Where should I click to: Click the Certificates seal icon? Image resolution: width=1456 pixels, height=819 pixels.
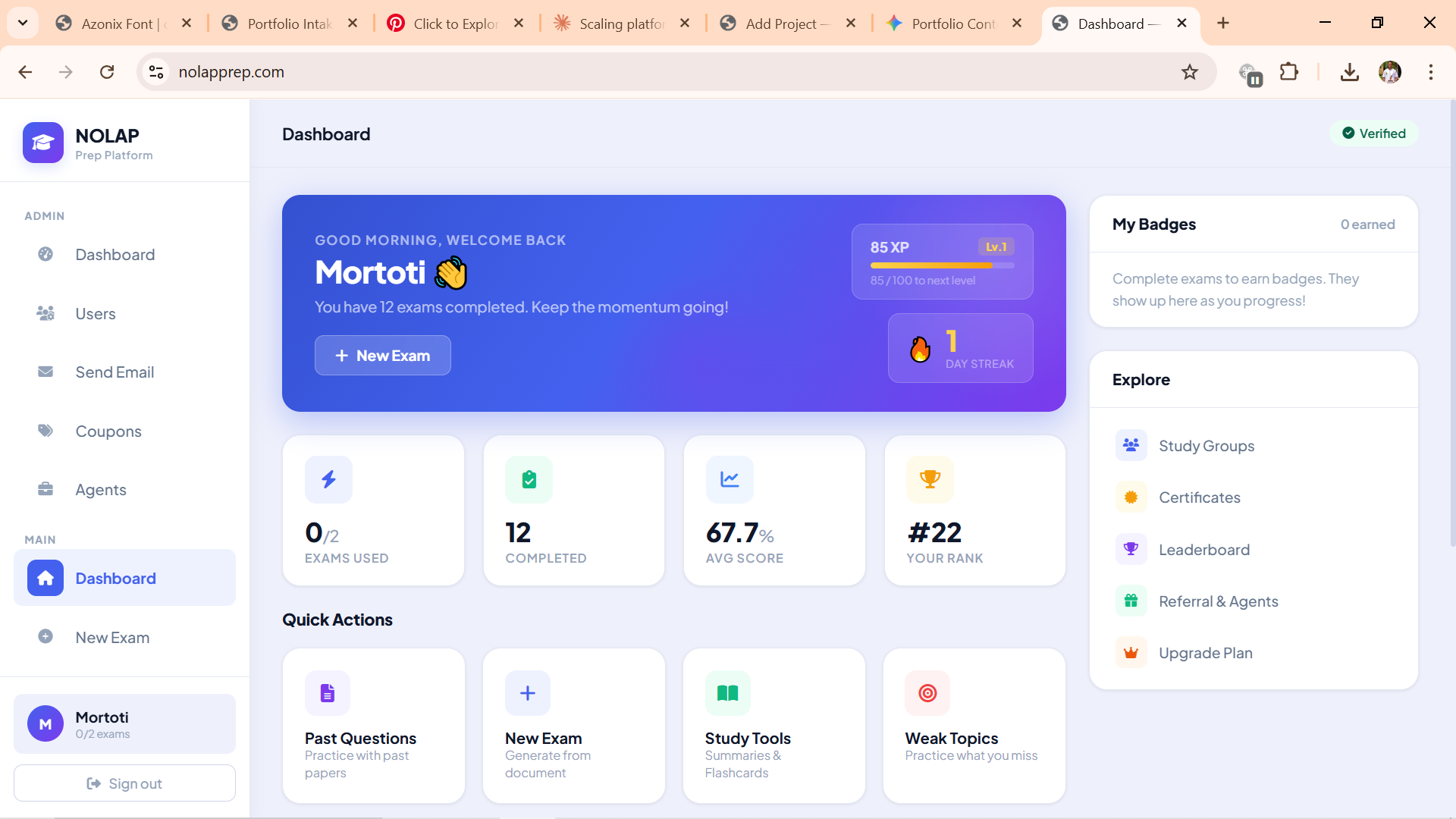[1131, 497]
